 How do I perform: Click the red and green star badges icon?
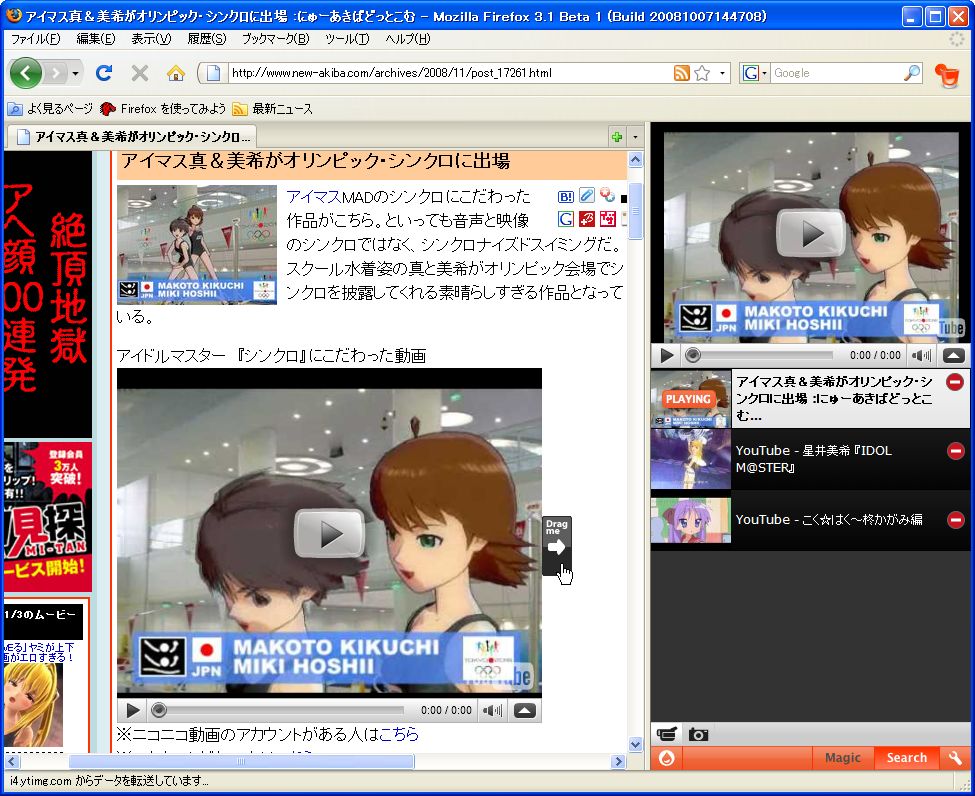click(x=607, y=196)
